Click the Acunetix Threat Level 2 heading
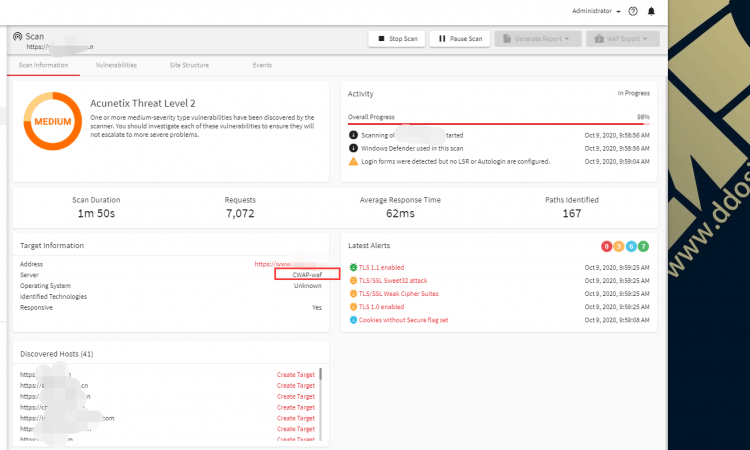This screenshot has width=750, height=450. tap(143, 103)
